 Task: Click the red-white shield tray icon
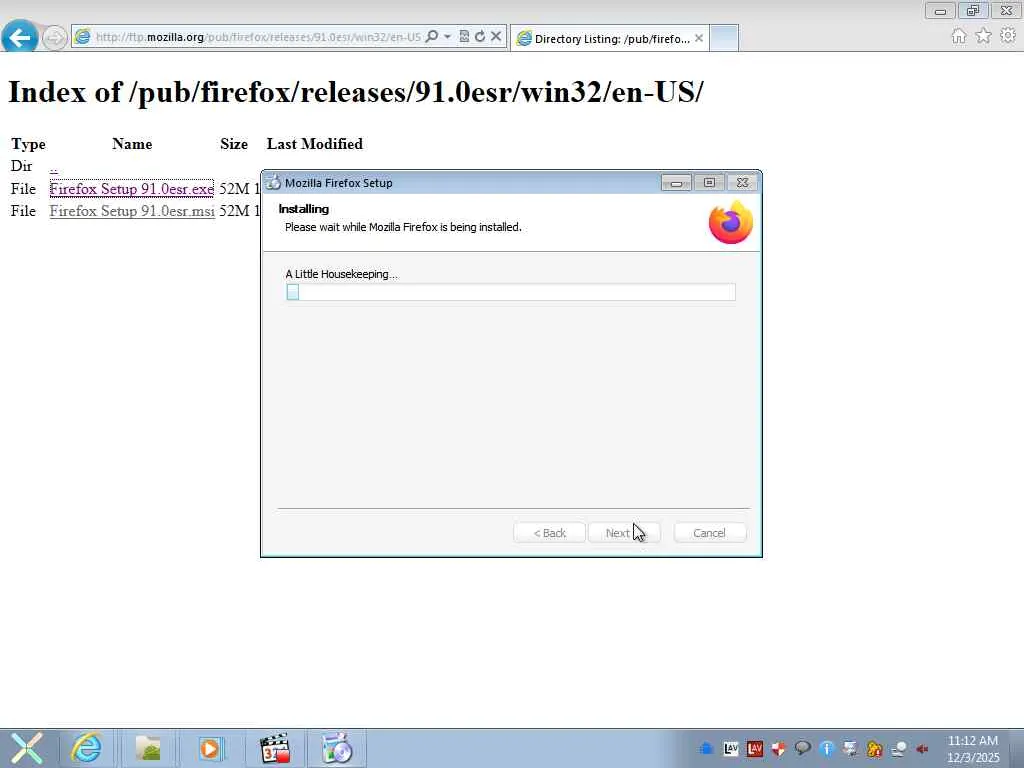tap(778, 749)
